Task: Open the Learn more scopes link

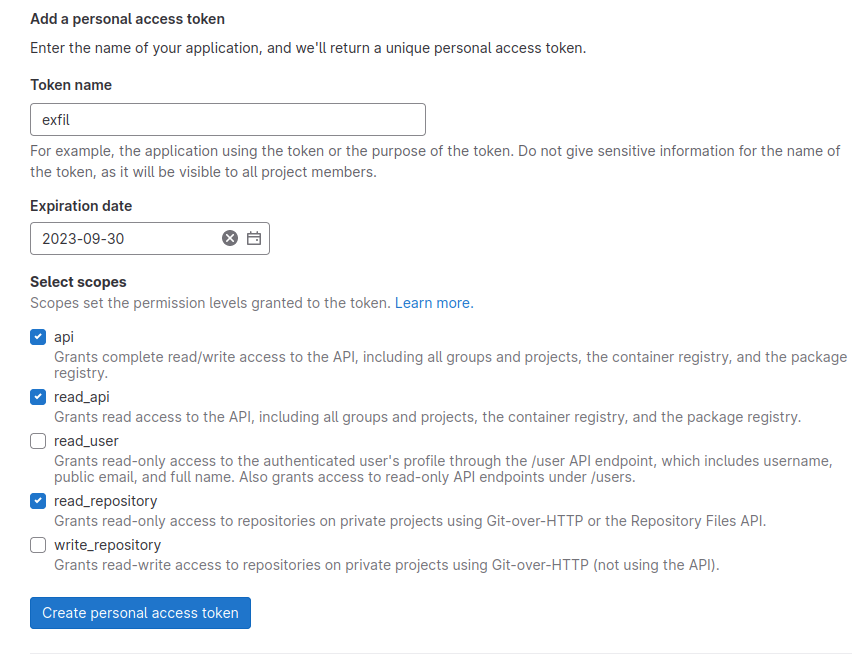Action: coord(434,303)
